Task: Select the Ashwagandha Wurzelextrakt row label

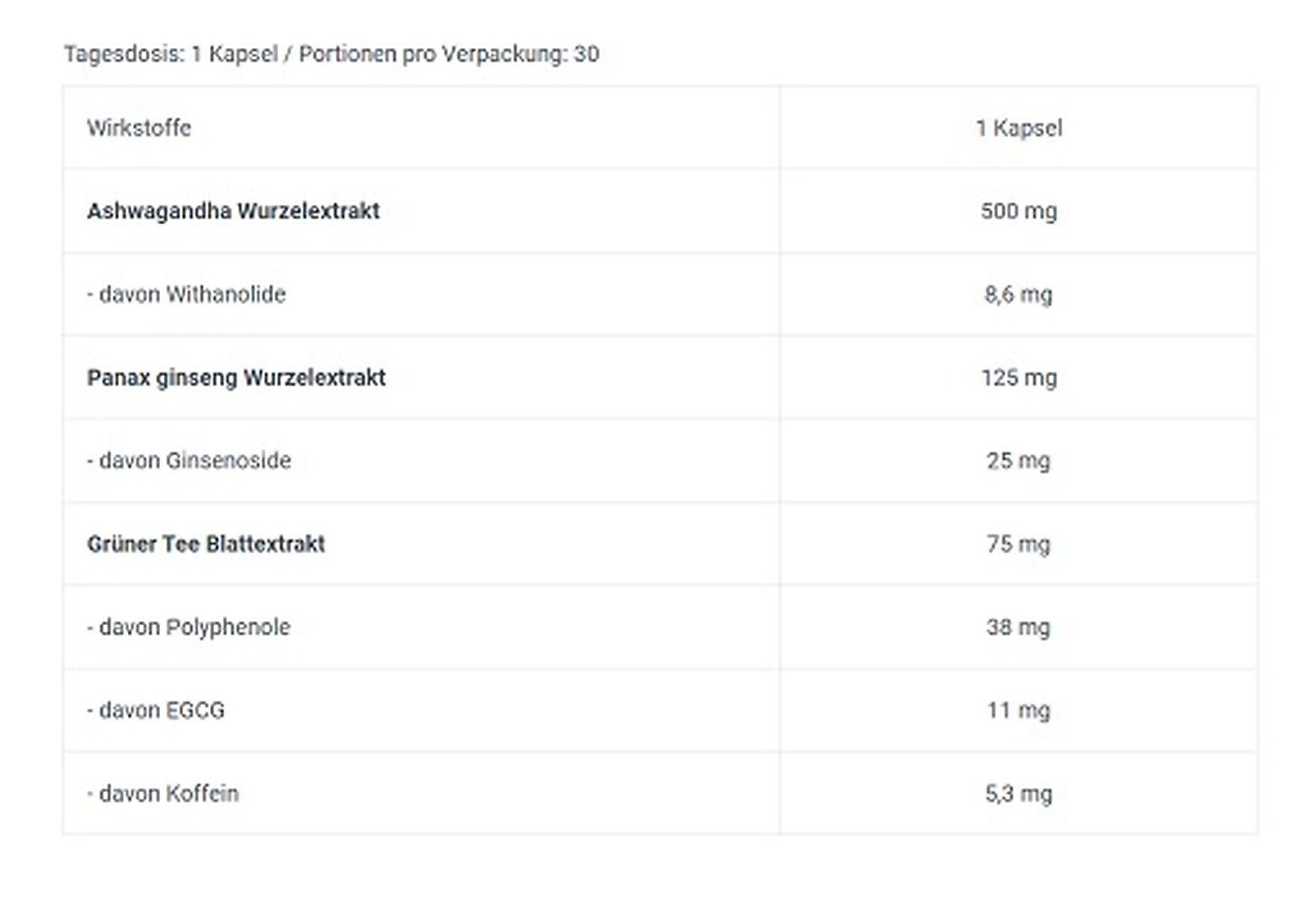Action: click(233, 211)
